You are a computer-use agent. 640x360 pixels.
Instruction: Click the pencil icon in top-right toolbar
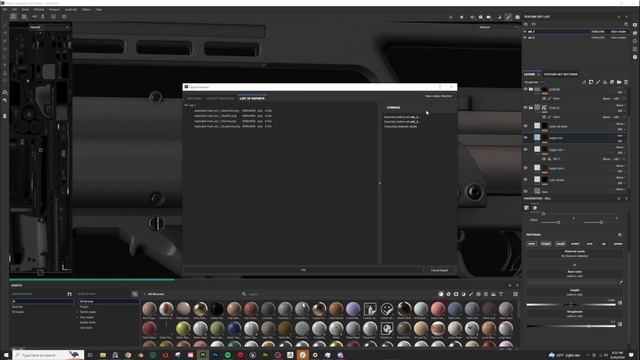(508, 17)
